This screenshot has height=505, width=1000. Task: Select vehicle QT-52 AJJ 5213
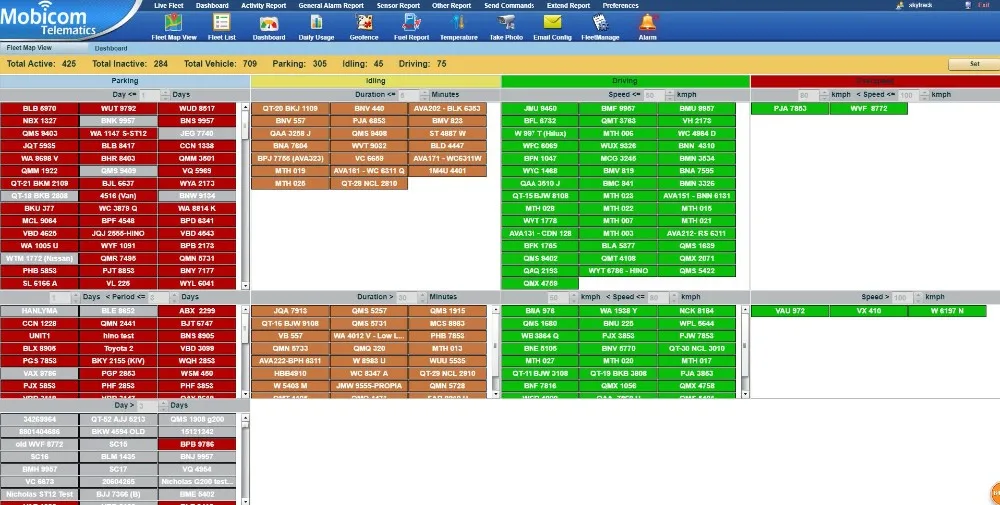[x=118, y=420]
